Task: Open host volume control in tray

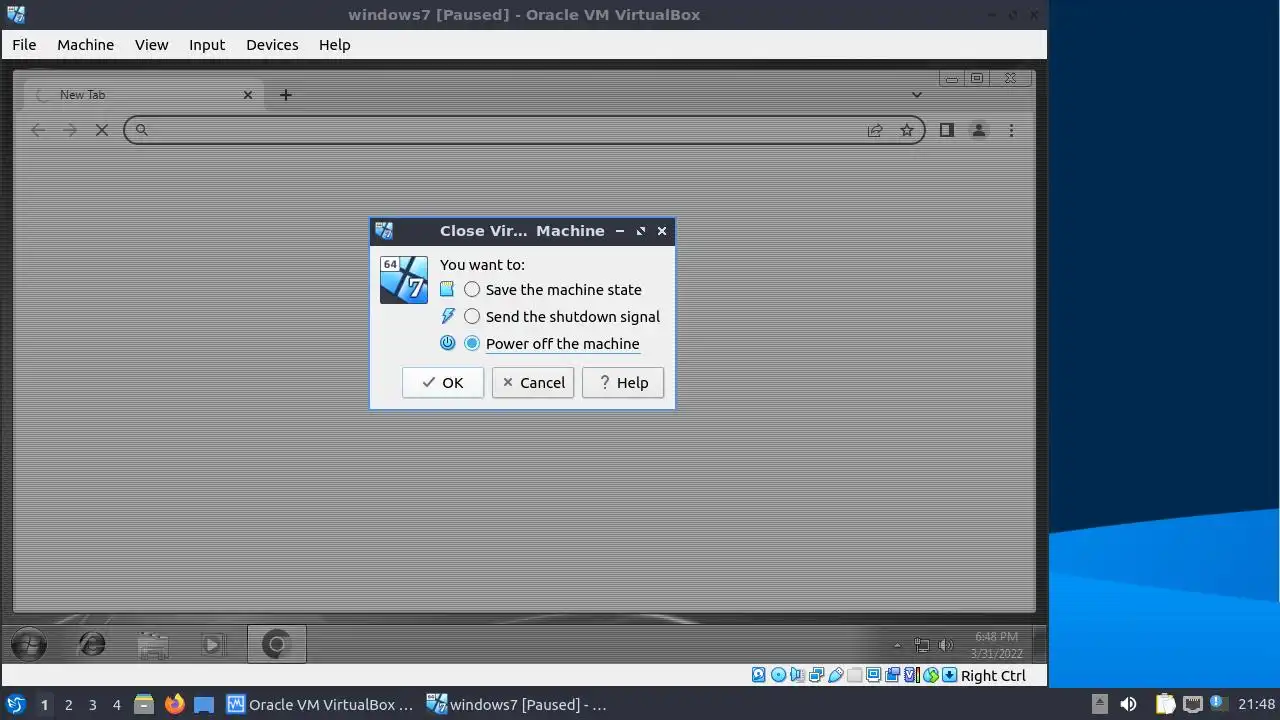Action: click(x=1128, y=704)
